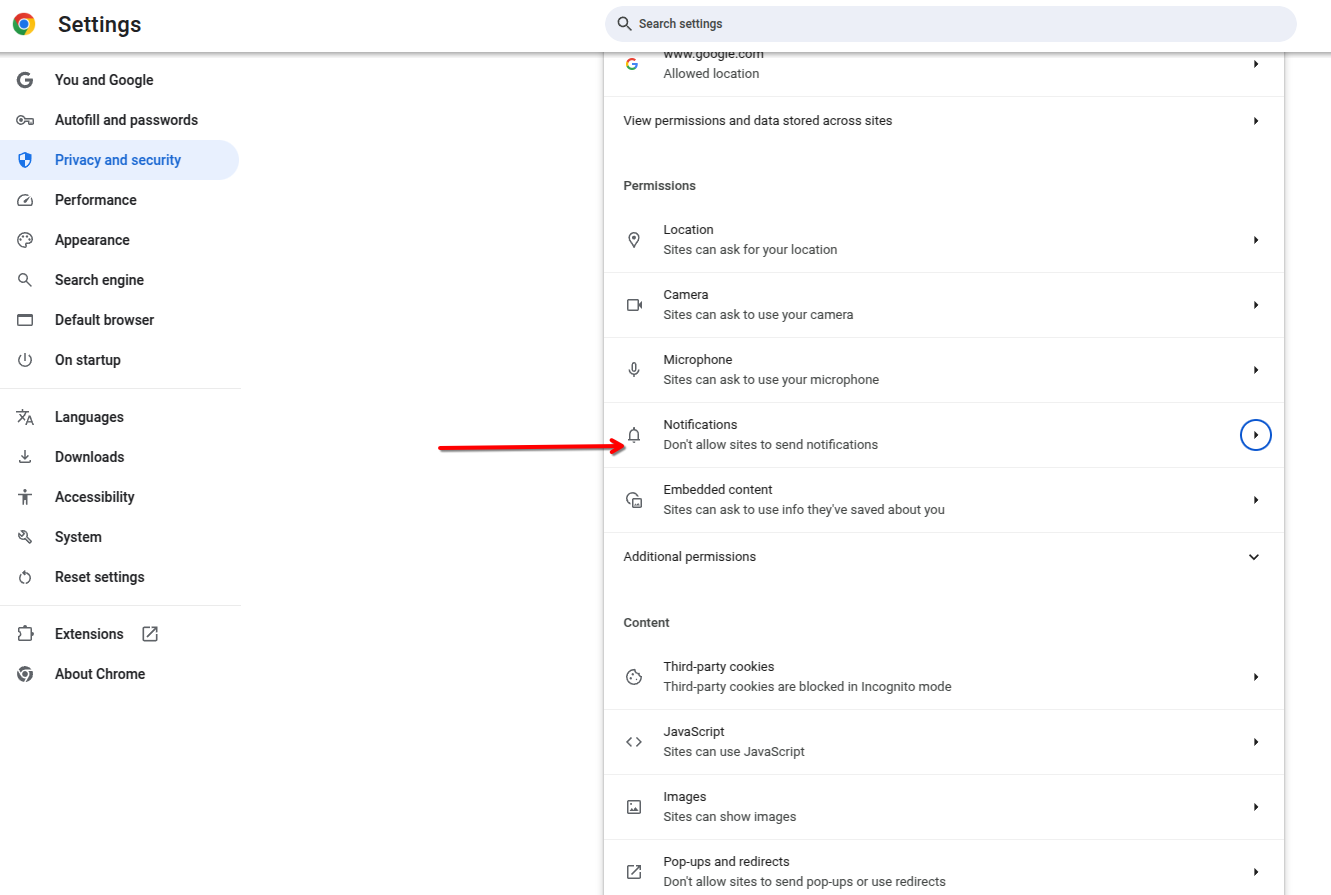1331x895 pixels.
Task: Click the Search settings input field
Action: [x=946, y=23]
